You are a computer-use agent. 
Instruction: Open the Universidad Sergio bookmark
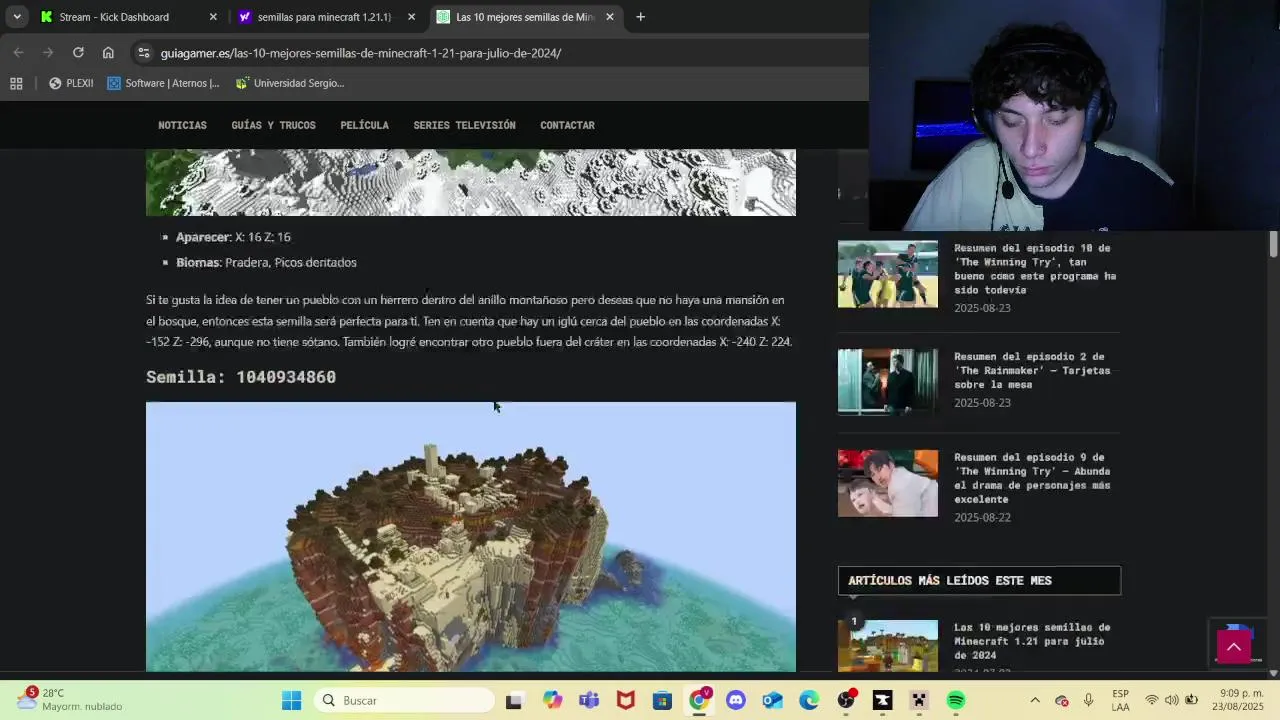click(290, 83)
